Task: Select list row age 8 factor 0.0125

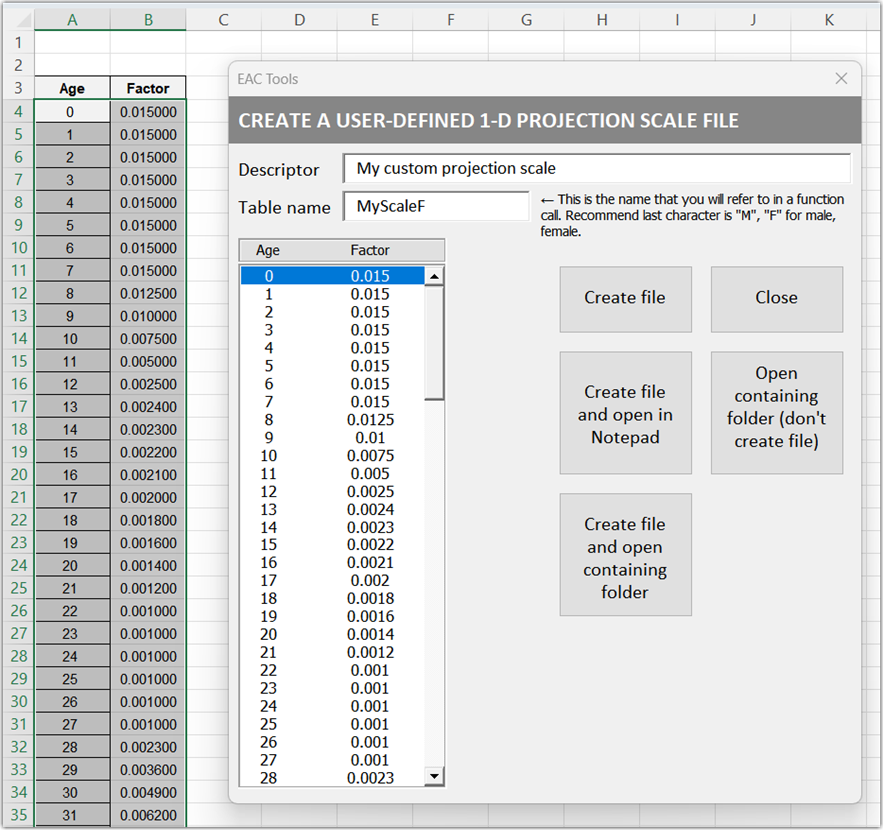Action: click(x=332, y=419)
